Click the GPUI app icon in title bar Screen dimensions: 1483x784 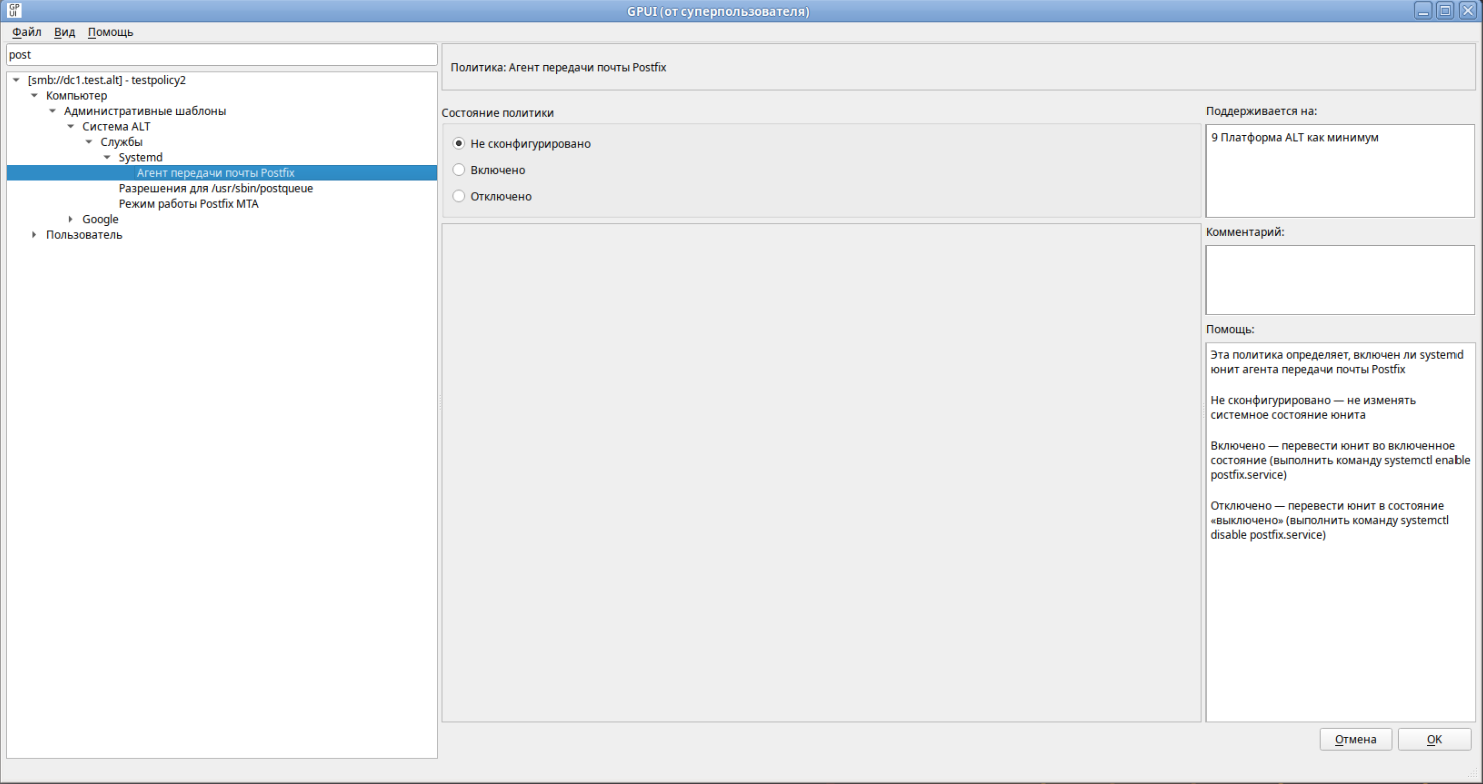[14, 11]
